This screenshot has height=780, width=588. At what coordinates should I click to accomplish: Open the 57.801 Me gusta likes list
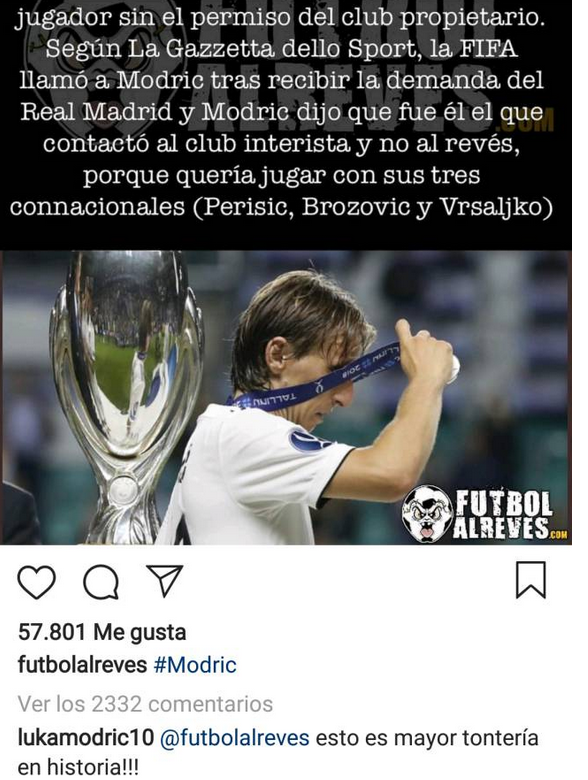point(102,632)
